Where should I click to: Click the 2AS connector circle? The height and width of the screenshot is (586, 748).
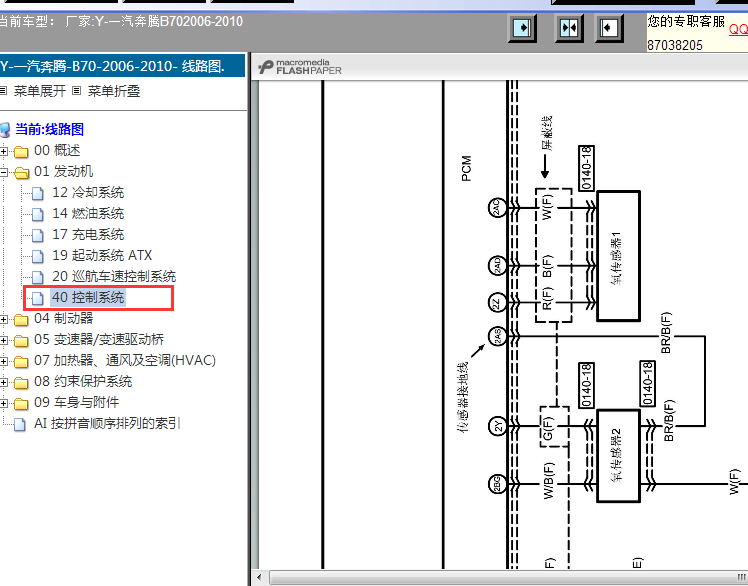pos(498,336)
